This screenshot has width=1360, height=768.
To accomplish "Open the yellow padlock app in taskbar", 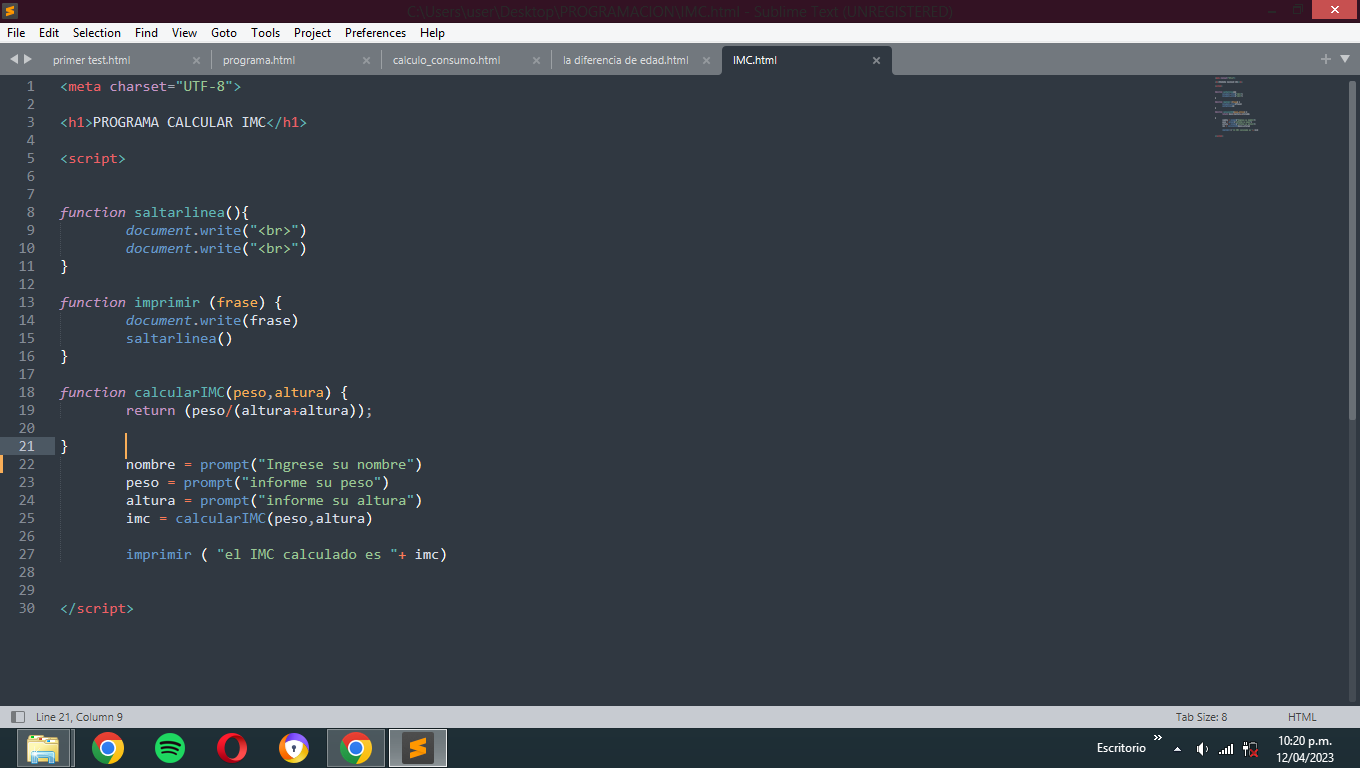I will 294,748.
